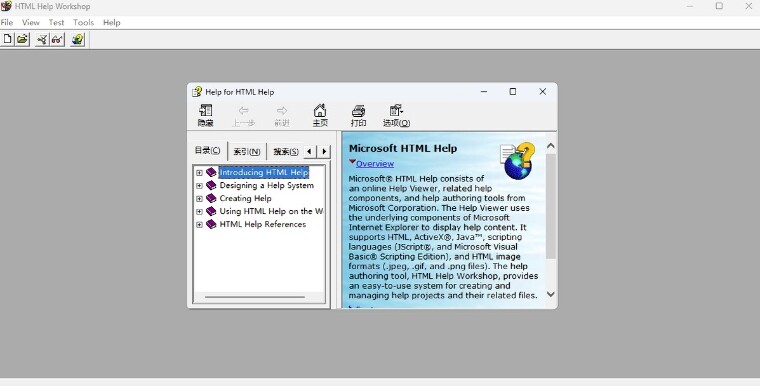Click the 前进 (Forward) arrow button
Viewport: 760px width, 386px height.
[282, 116]
